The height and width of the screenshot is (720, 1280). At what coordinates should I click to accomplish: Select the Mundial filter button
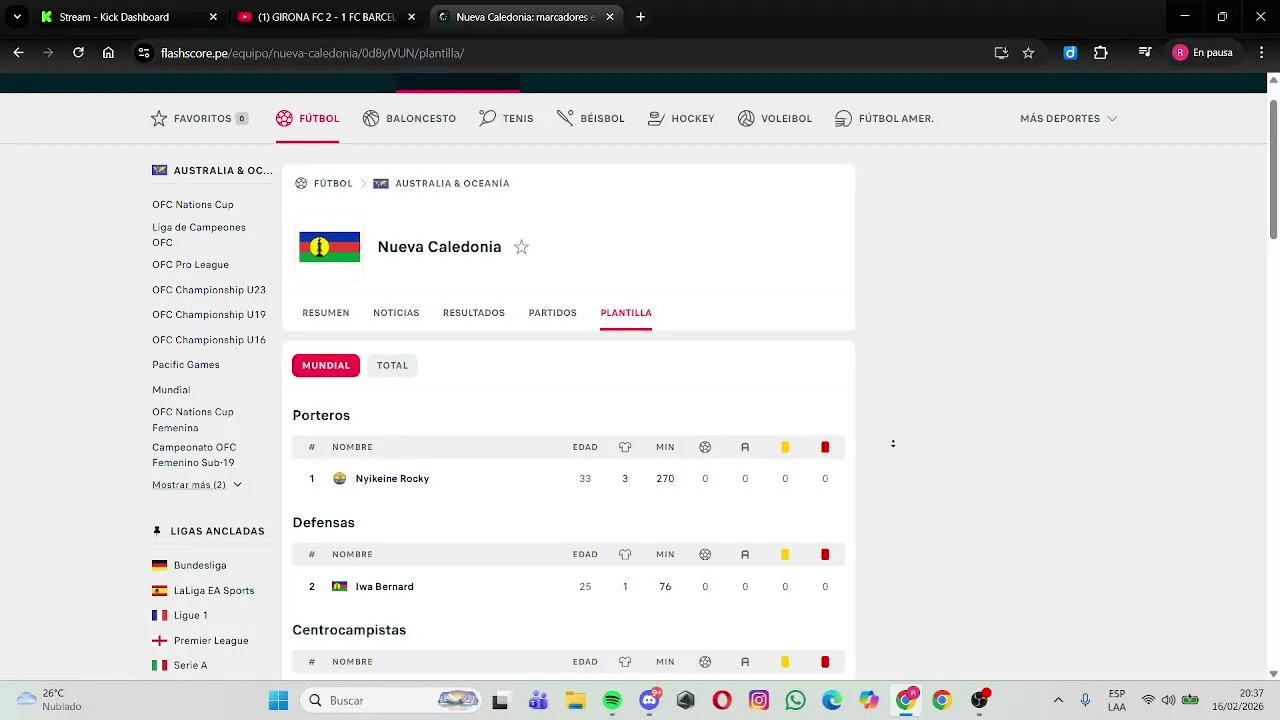point(326,365)
